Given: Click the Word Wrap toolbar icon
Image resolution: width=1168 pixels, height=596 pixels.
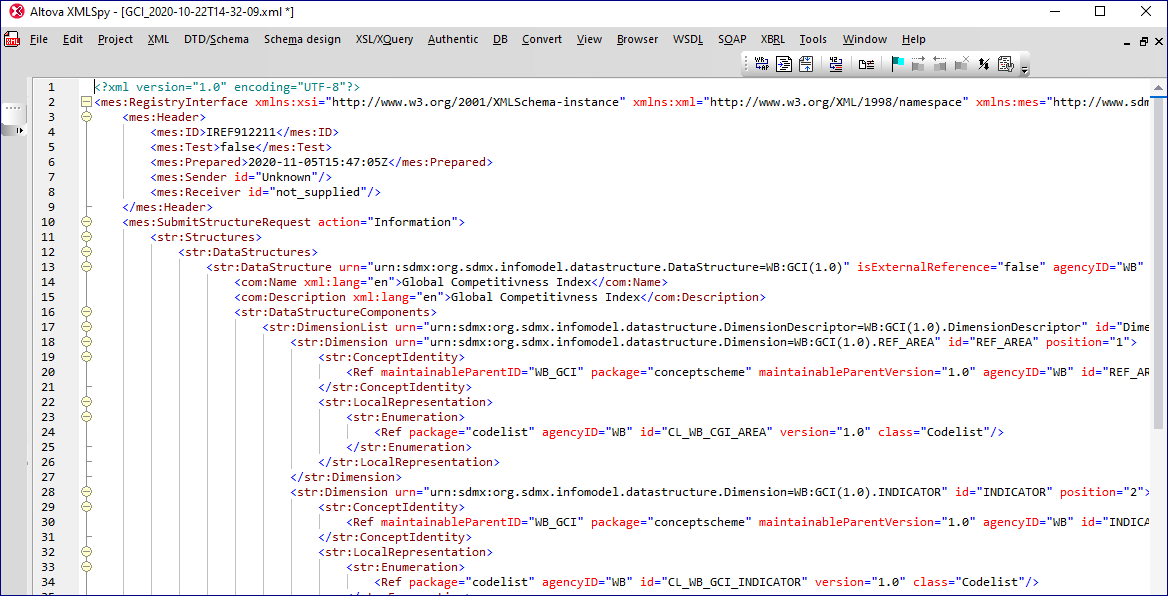Looking at the screenshot, I should [761, 64].
